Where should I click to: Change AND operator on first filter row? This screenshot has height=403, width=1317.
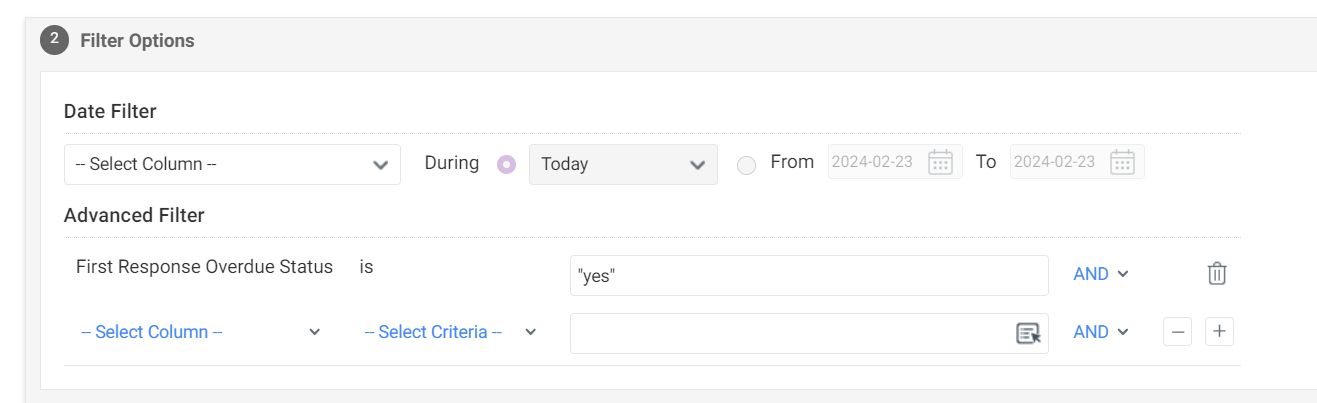point(1100,274)
